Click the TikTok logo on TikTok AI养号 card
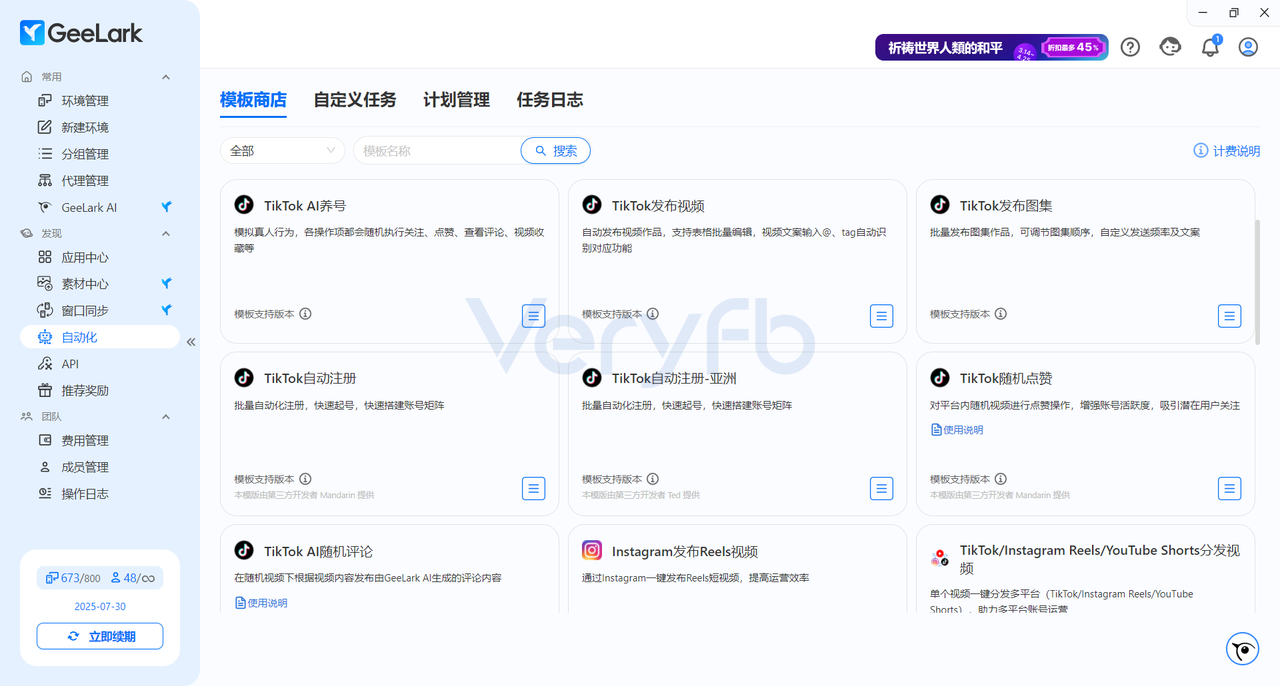 pyautogui.click(x=244, y=205)
